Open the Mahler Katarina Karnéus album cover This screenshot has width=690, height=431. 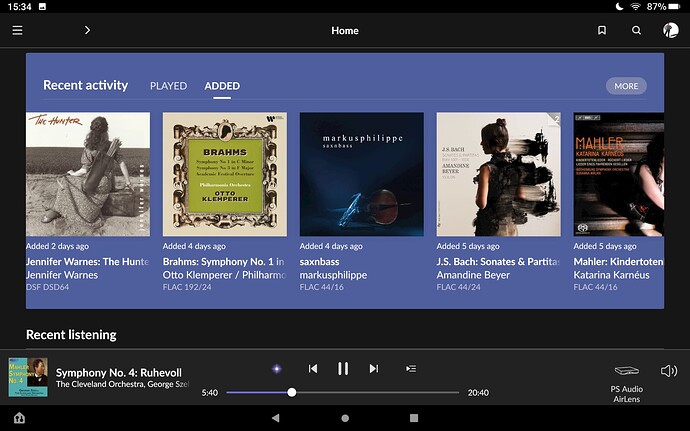coord(619,174)
